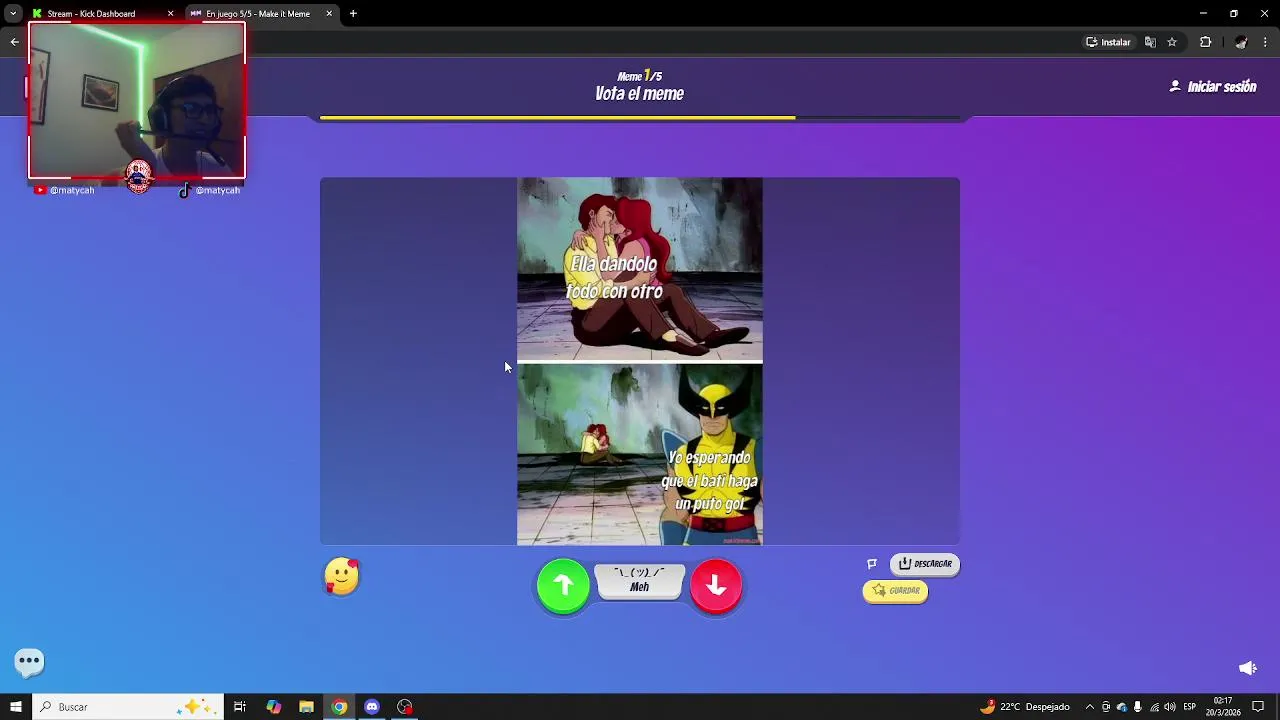Open the Windows Start menu
This screenshot has width=1280, height=720.
[x=15, y=707]
